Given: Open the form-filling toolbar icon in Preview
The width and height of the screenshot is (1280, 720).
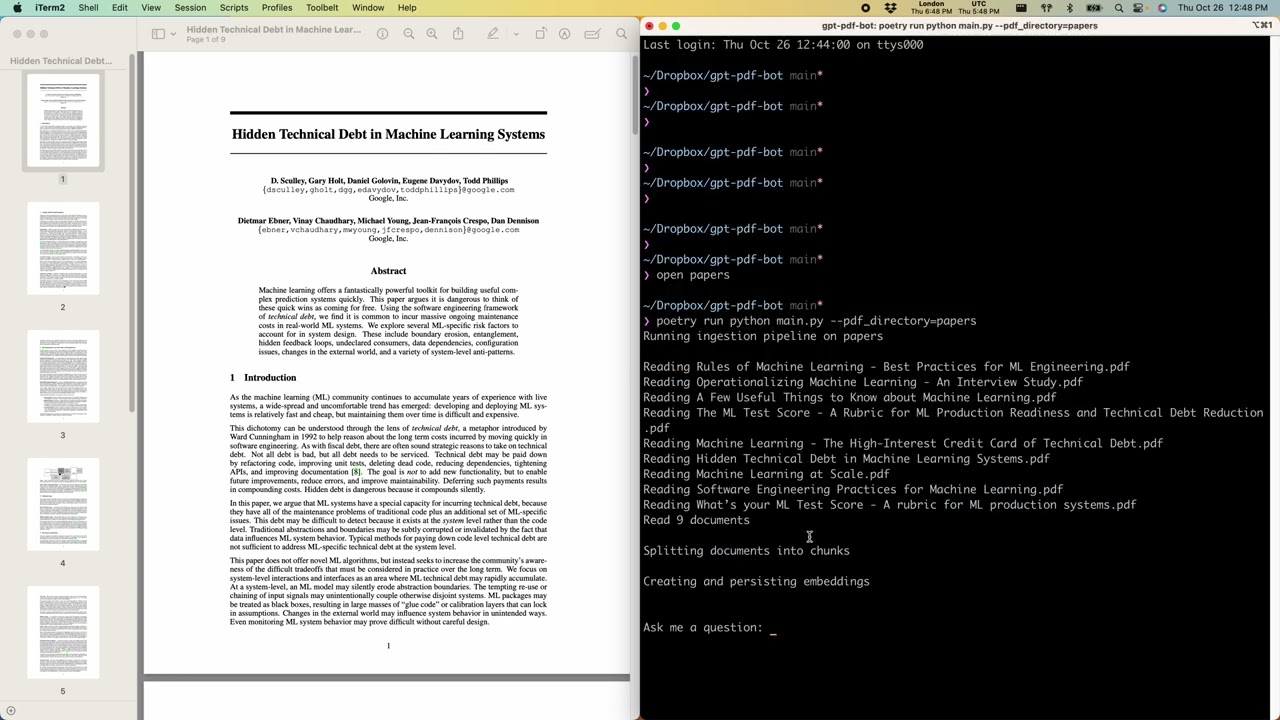Looking at the screenshot, I should (x=593, y=34).
